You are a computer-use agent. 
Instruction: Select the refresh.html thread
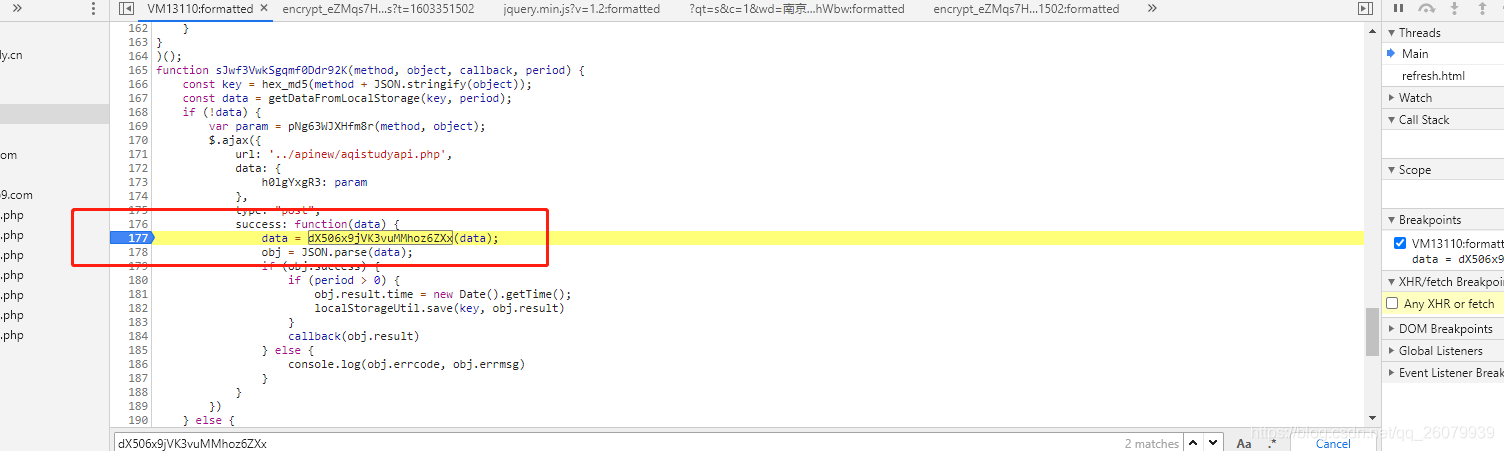pyautogui.click(x=1443, y=75)
